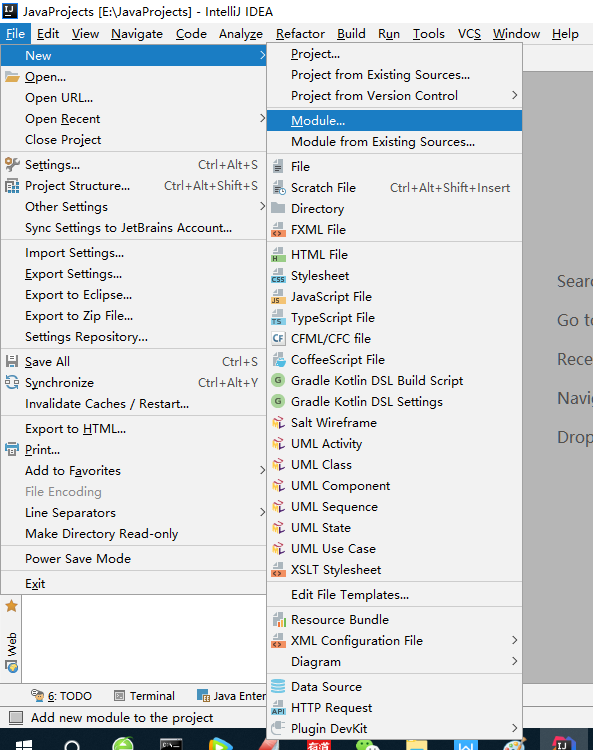593x750 pixels.
Task: Choose Project... in New submenu
Action: click(394, 54)
